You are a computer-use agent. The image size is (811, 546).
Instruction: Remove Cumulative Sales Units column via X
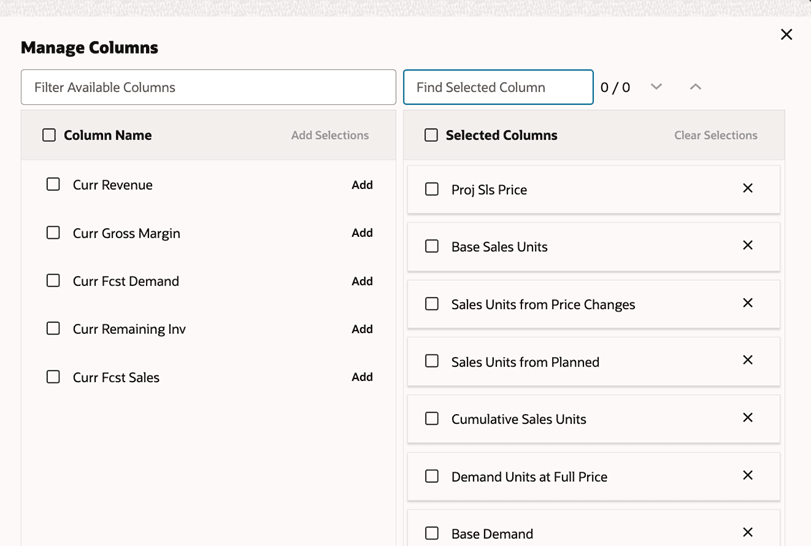(x=747, y=418)
